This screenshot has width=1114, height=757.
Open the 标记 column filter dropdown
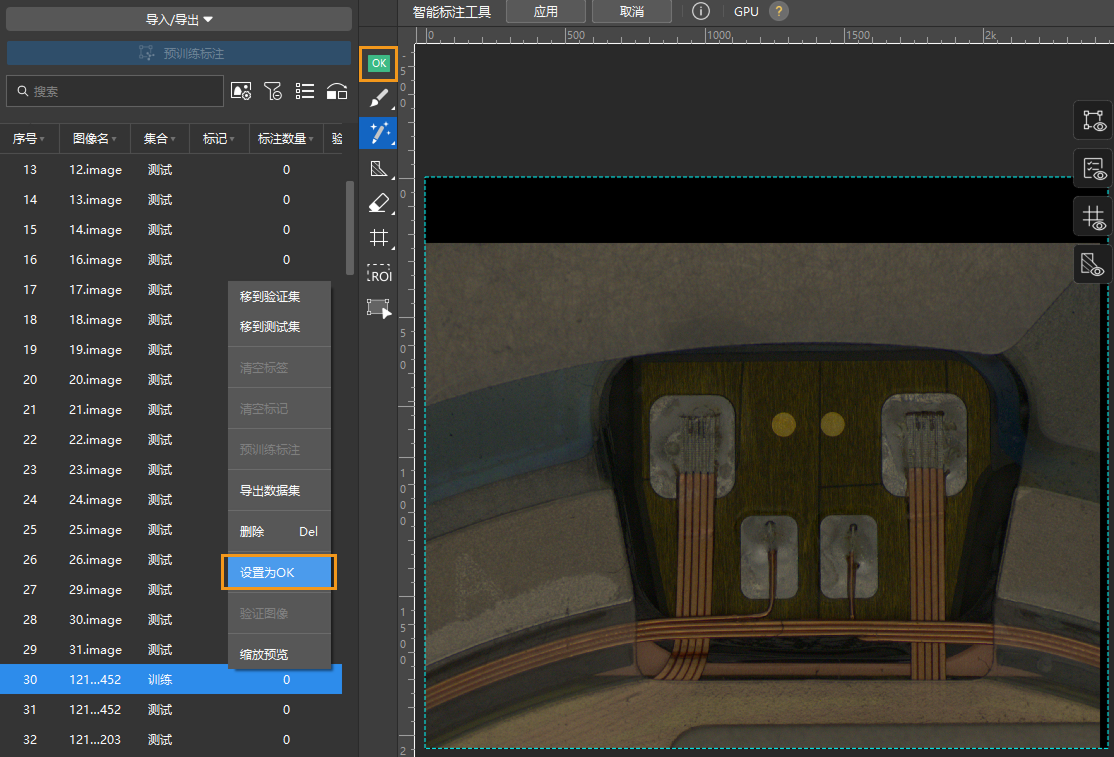(x=232, y=139)
